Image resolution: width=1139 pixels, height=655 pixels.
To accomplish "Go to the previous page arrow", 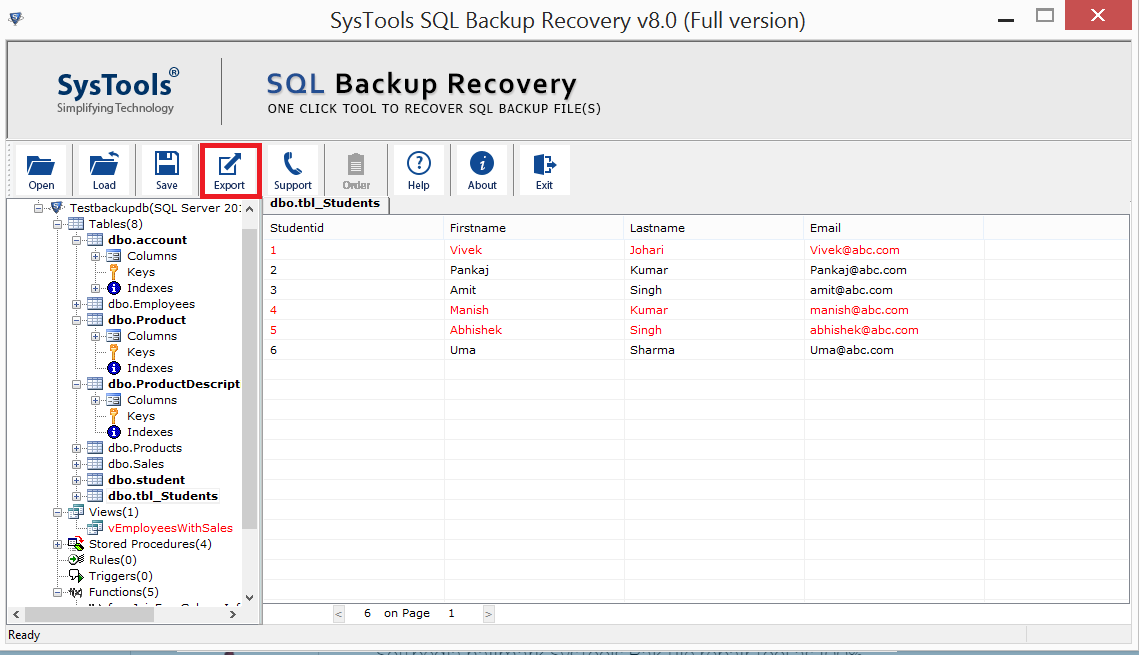I will pos(339,614).
